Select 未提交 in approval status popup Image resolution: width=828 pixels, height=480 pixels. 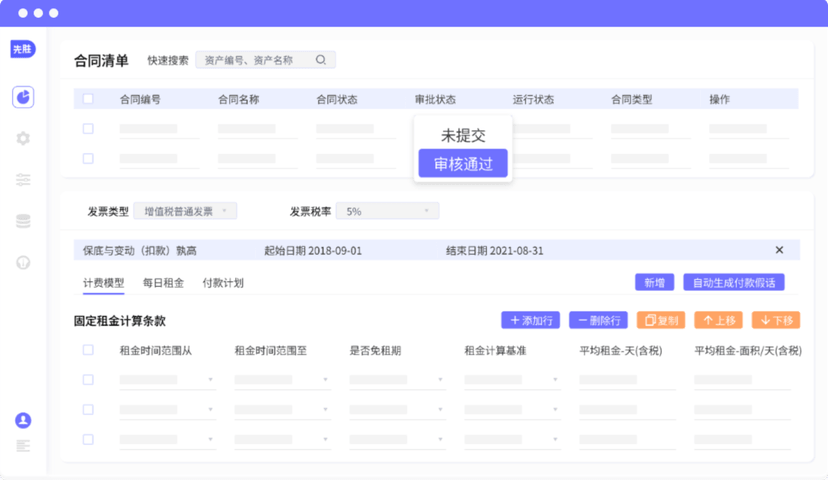pyautogui.click(x=463, y=136)
